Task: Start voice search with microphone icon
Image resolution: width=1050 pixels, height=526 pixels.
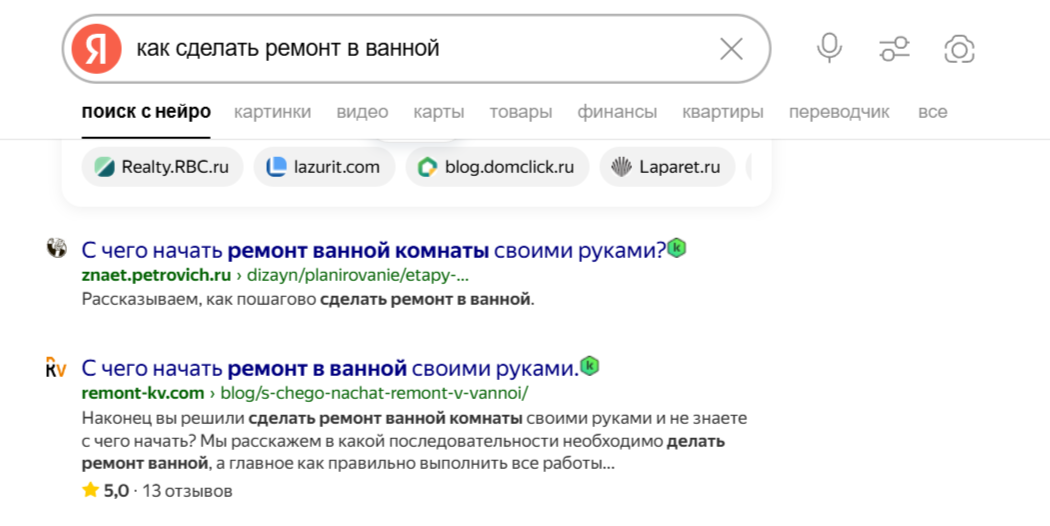Action: point(829,49)
